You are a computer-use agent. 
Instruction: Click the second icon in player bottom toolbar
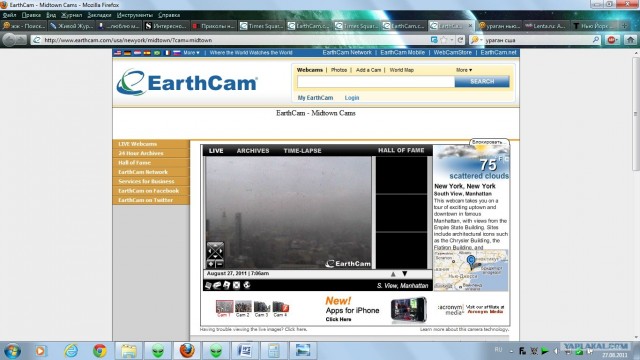pyautogui.click(x=217, y=285)
